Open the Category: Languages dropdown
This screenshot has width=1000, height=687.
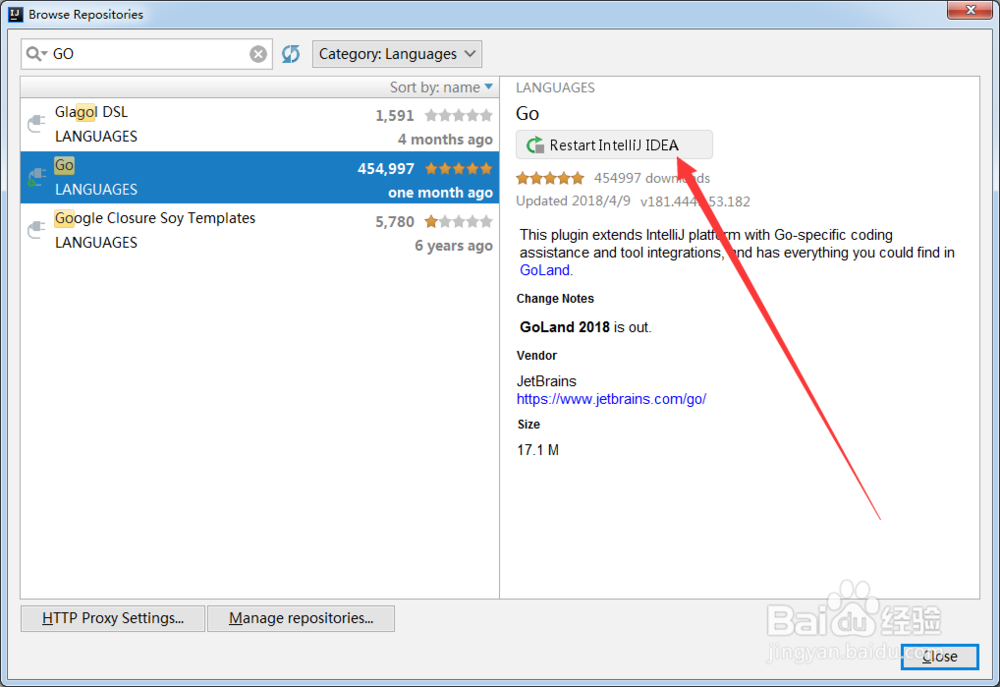click(x=397, y=54)
